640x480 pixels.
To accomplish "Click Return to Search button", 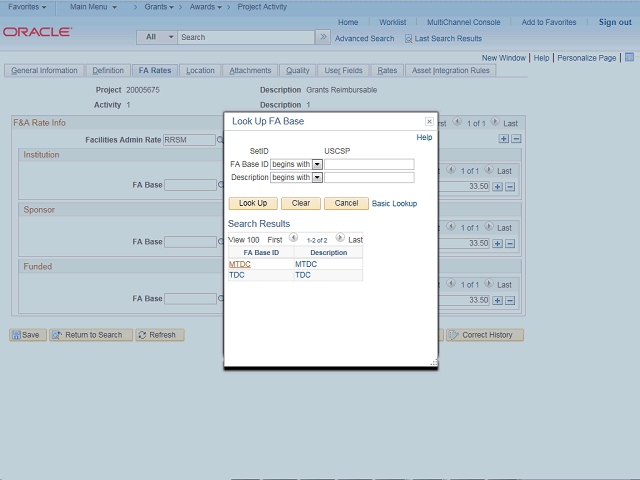I will [x=91, y=335].
